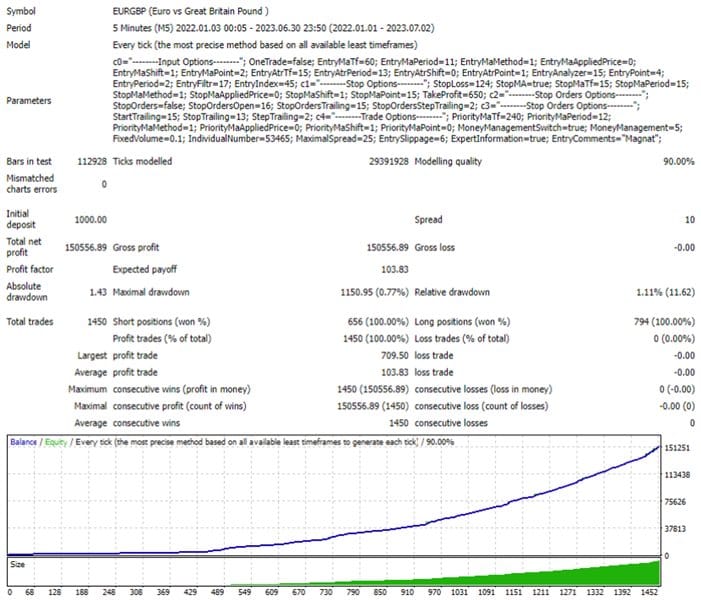Click the Period date range text
Viewport: 701px width, 600px height.
(273, 28)
